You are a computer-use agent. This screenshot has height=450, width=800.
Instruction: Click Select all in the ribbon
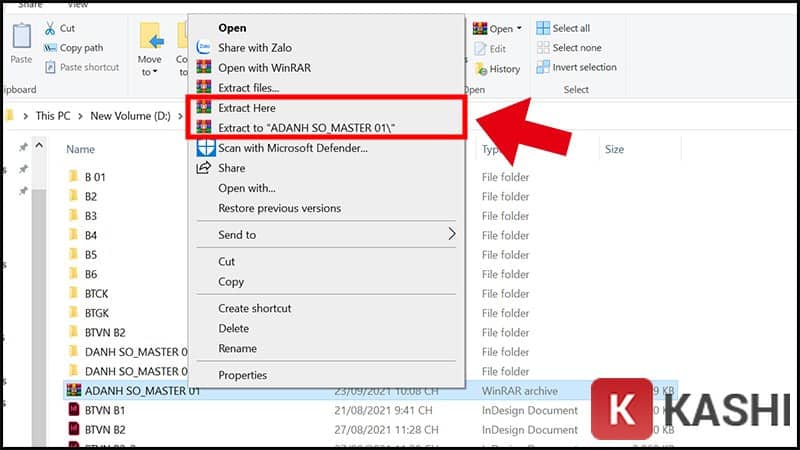563,28
